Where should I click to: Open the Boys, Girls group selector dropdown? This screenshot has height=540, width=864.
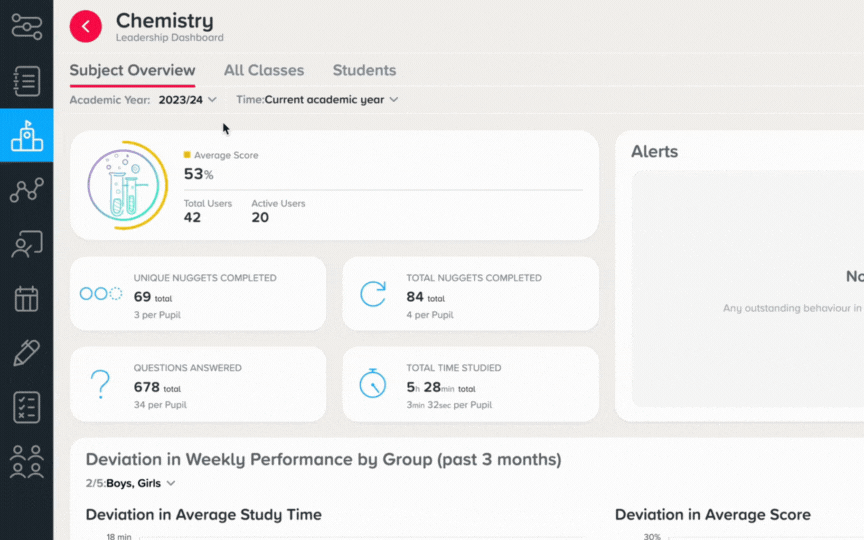(141, 483)
